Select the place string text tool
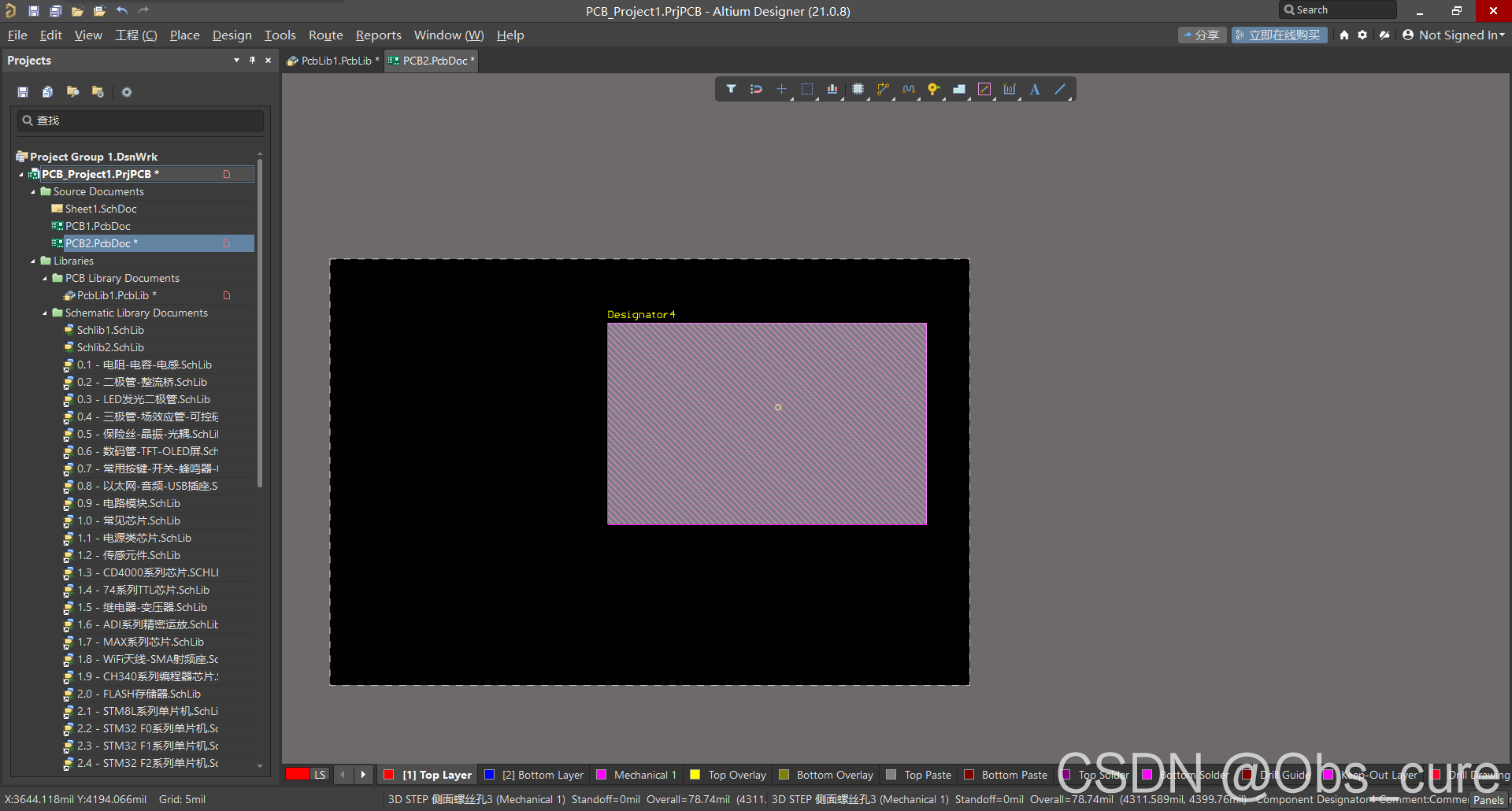This screenshot has height=811, width=1512. 1035,89
